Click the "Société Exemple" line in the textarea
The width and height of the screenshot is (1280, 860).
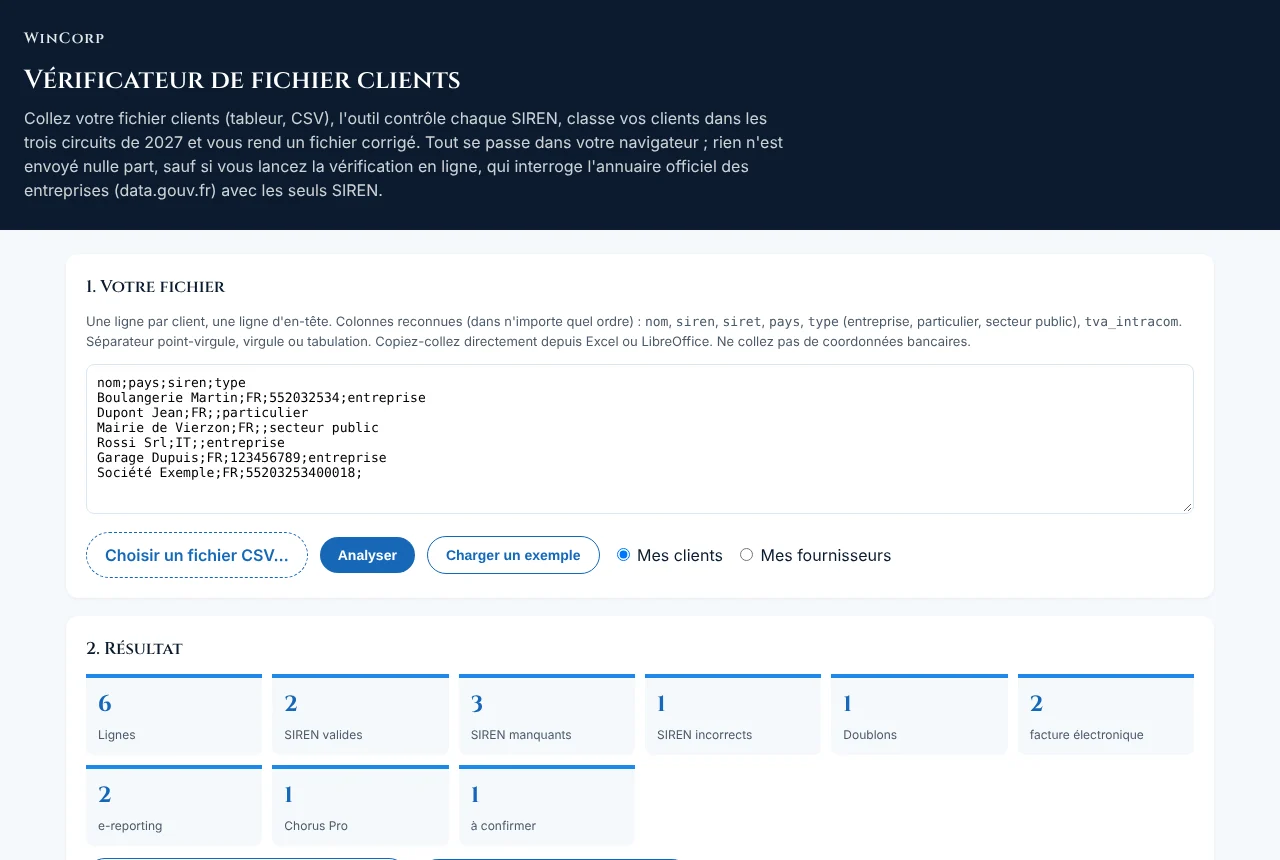[x=230, y=473]
